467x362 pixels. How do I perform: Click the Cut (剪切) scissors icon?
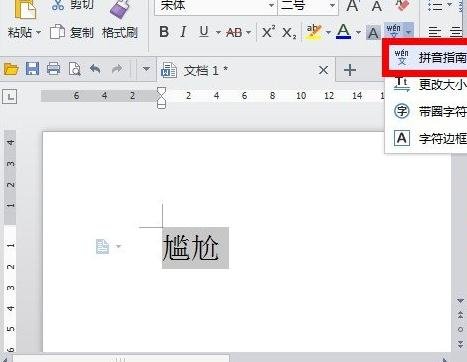58,5
